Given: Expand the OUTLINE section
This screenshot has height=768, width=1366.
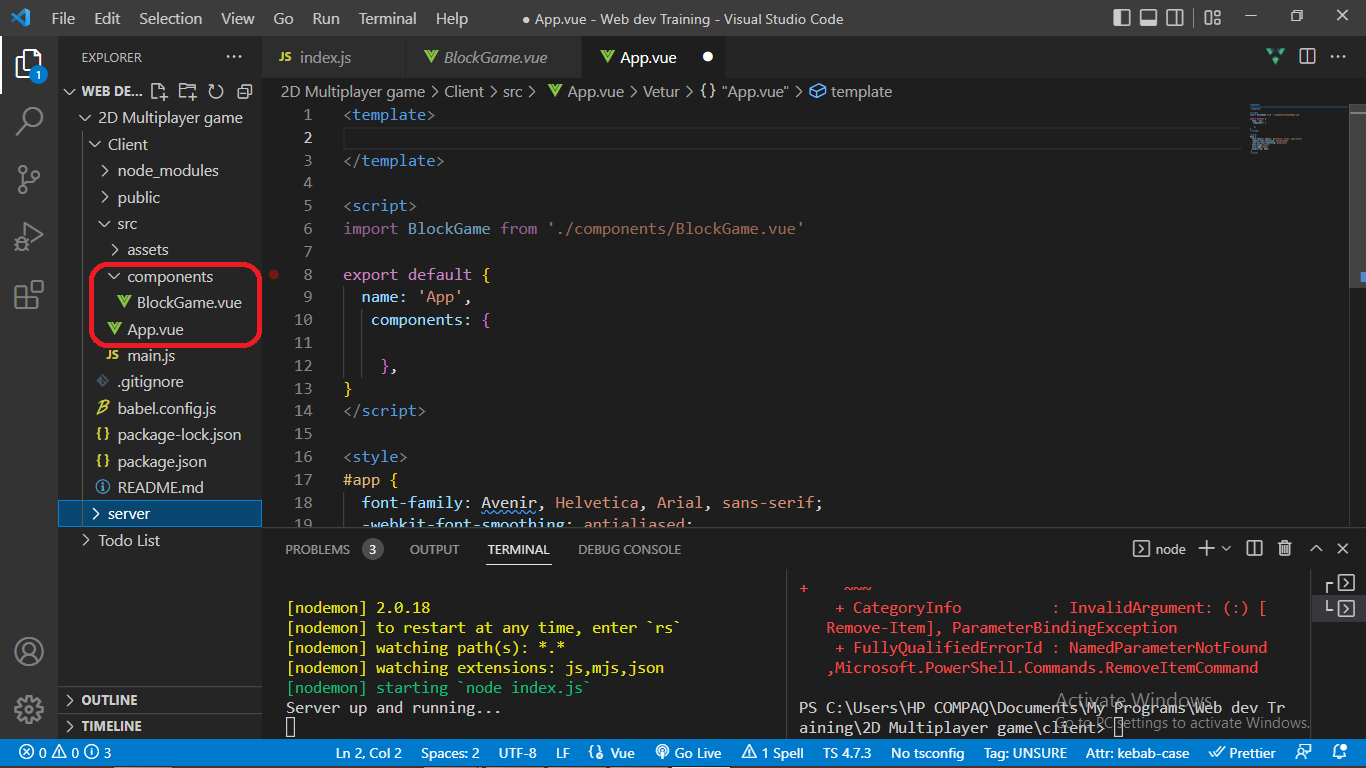Looking at the screenshot, I should [x=160, y=700].
